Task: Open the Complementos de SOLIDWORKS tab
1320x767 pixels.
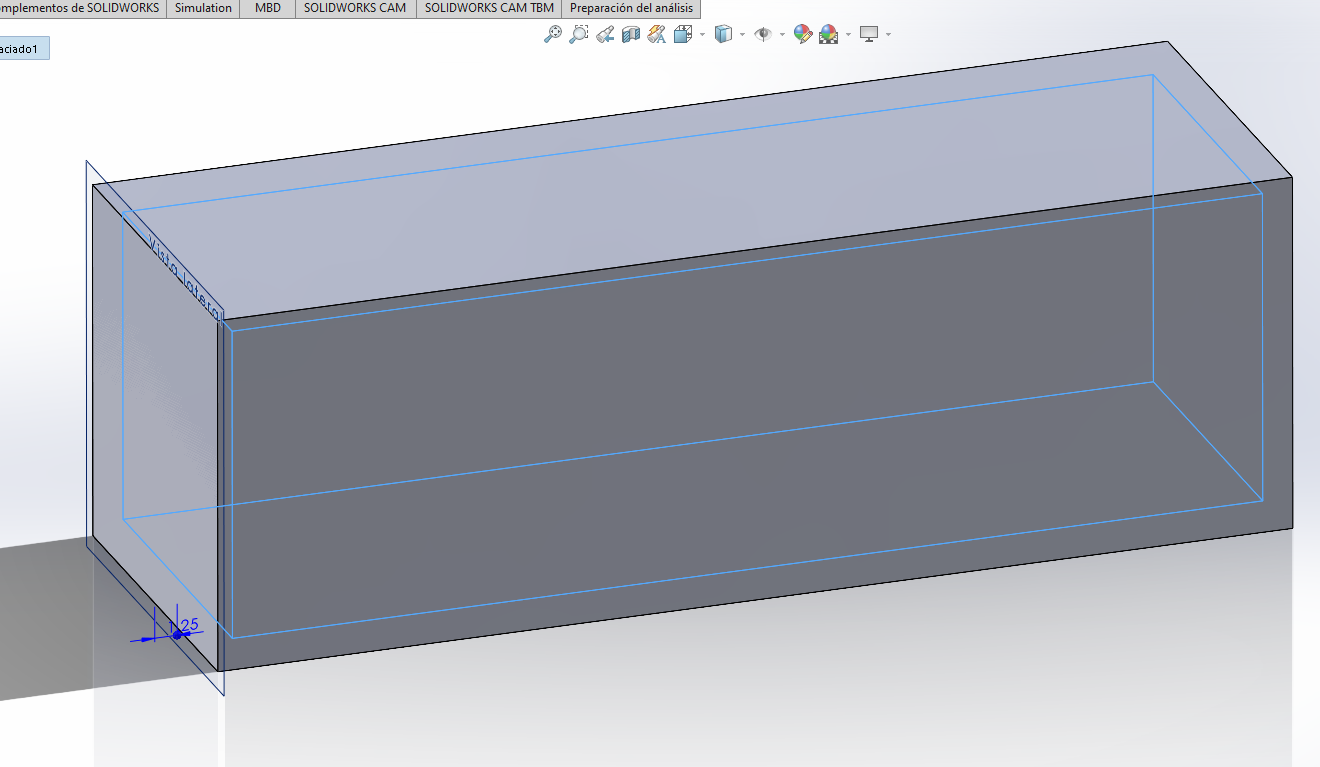Action: point(83,8)
